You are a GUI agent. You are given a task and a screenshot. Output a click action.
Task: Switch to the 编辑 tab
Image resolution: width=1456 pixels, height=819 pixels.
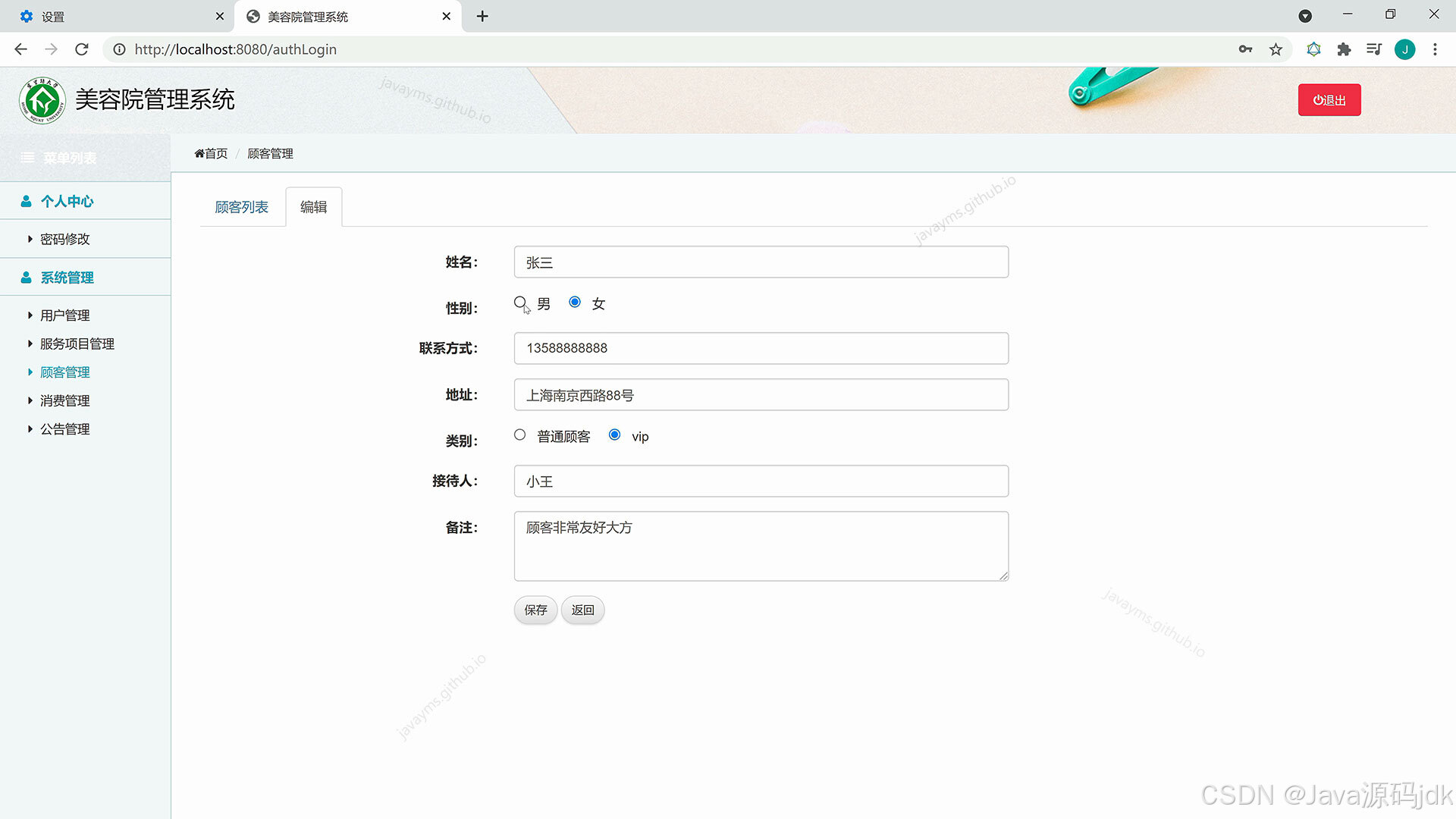tap(313, 207)
